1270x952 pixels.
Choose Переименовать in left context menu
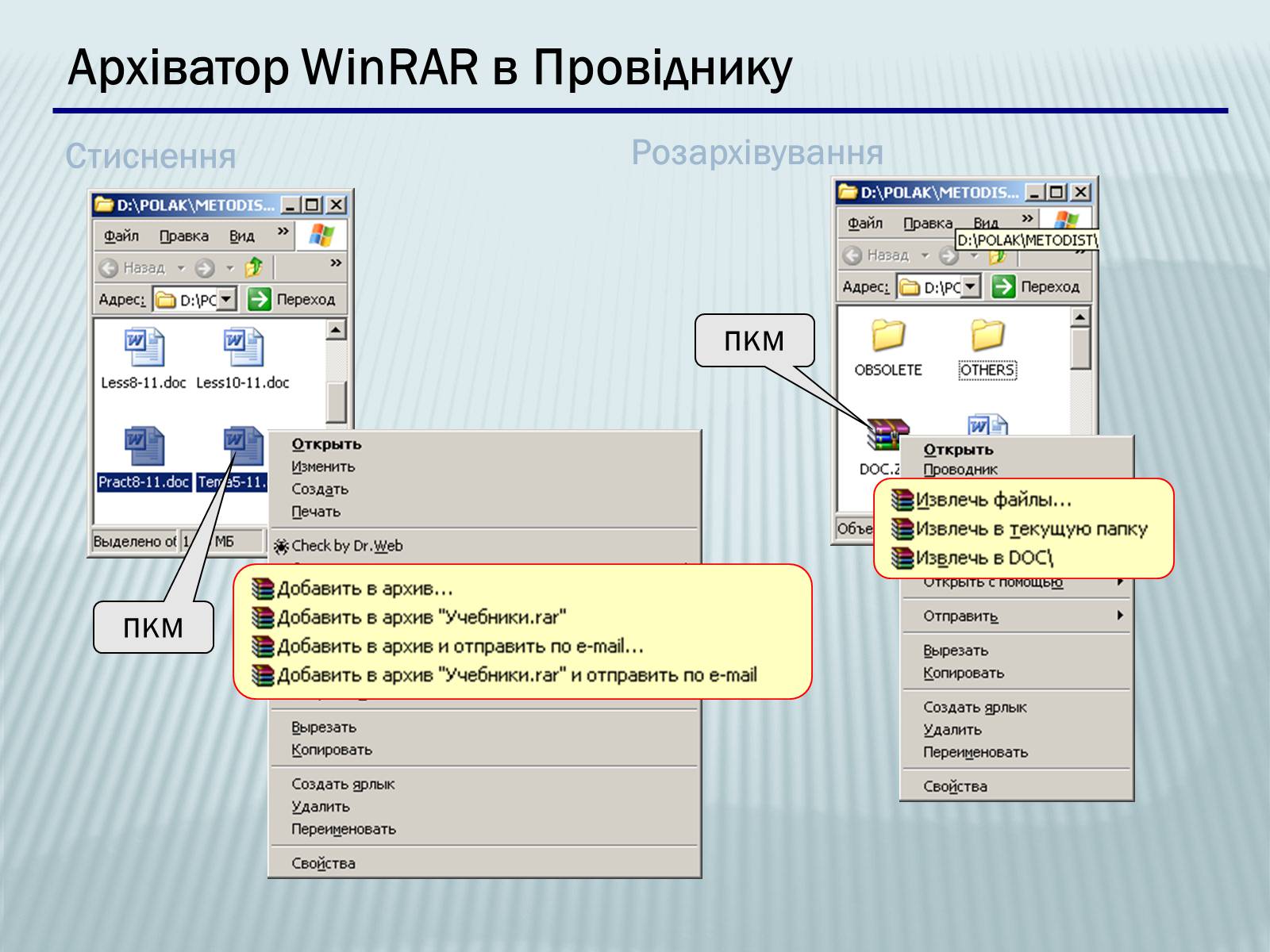[343, 829]
